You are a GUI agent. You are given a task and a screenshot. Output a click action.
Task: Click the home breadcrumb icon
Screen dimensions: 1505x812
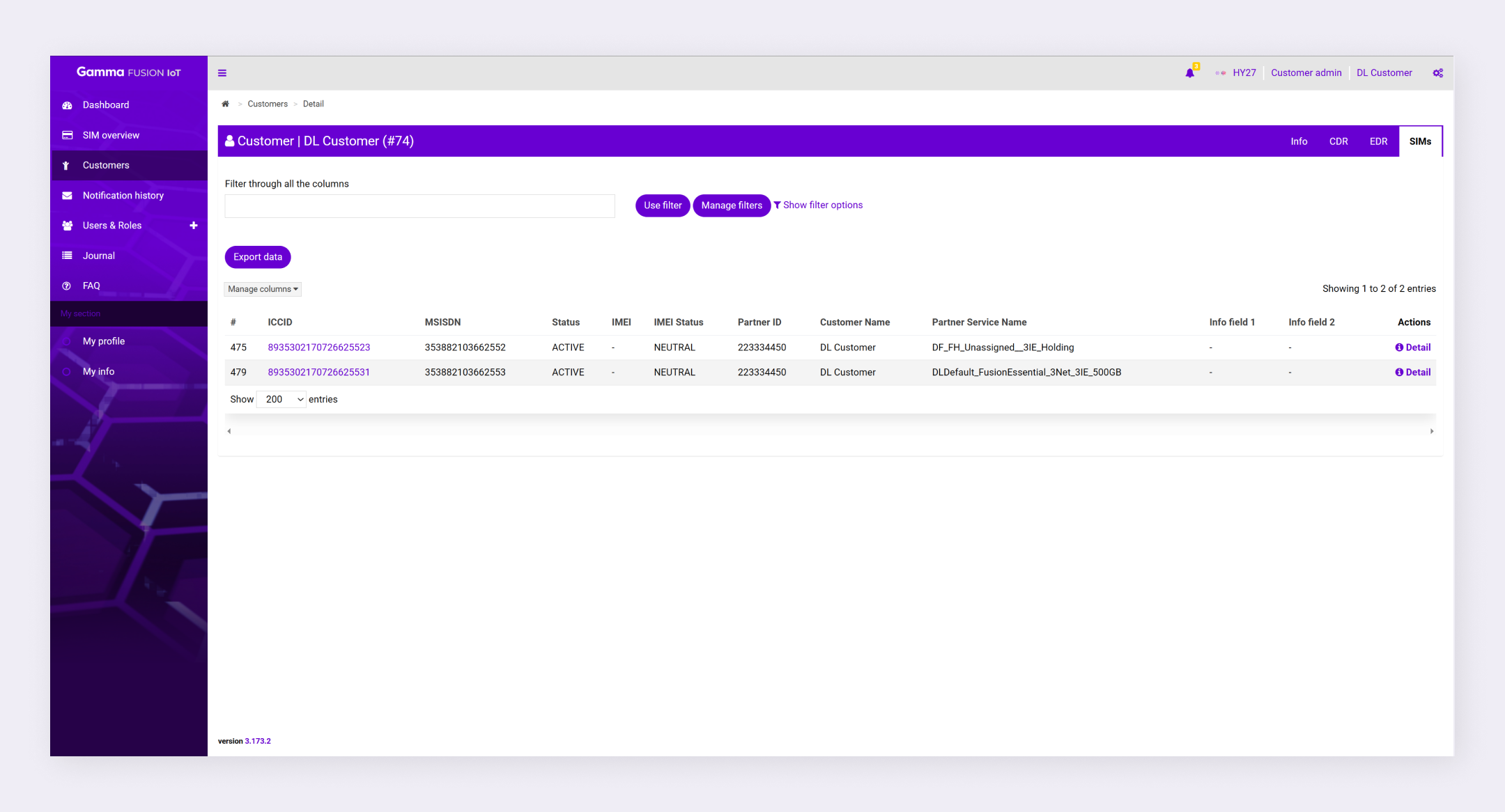click(225, 104)
